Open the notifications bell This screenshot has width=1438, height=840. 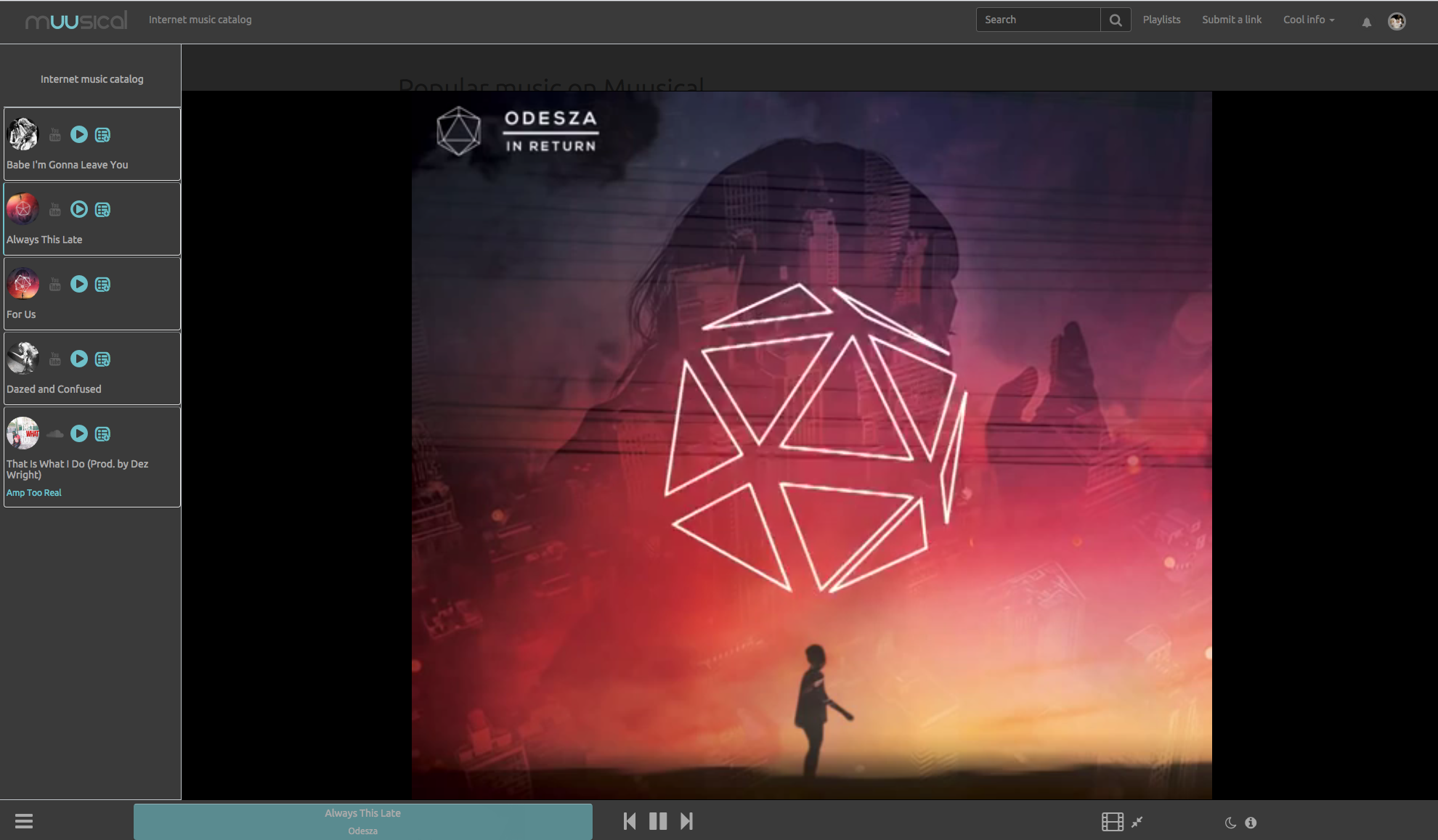click(1366, 22)
